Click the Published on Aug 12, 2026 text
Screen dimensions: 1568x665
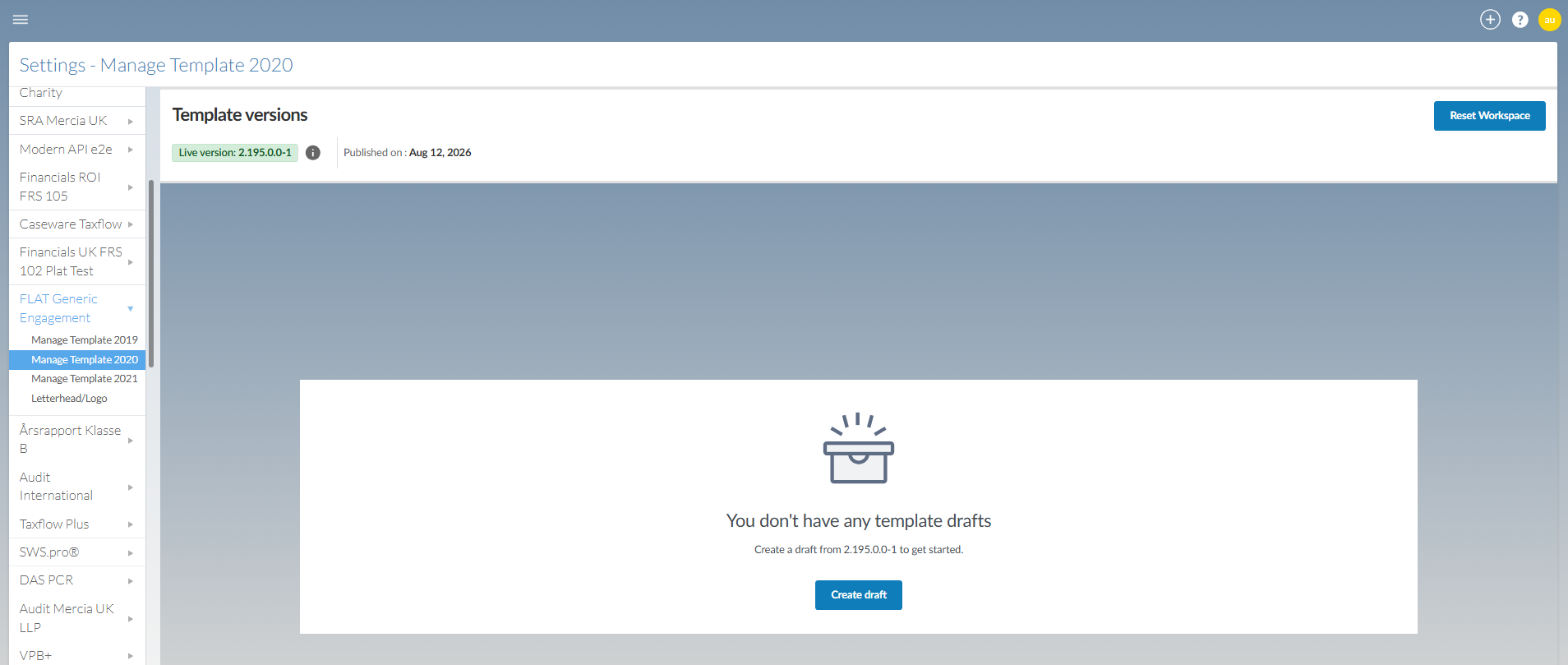click(x=408, y=153)
